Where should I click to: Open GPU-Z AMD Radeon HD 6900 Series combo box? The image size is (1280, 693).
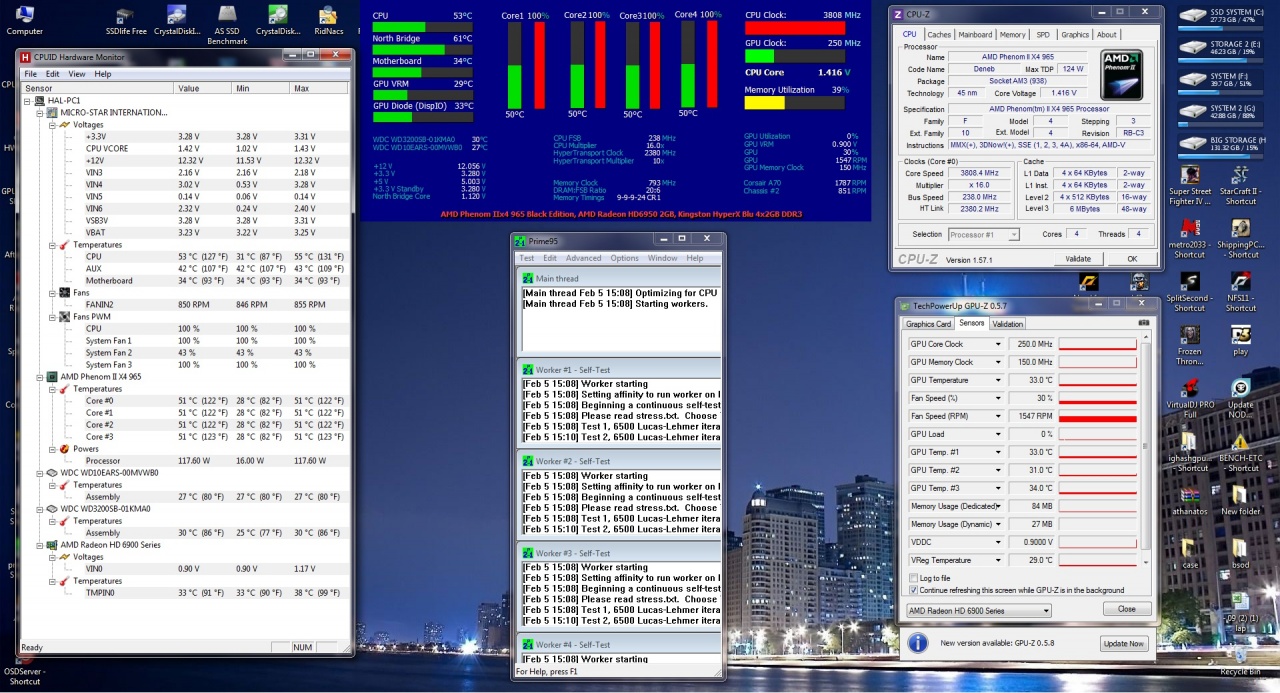[979, 610]
